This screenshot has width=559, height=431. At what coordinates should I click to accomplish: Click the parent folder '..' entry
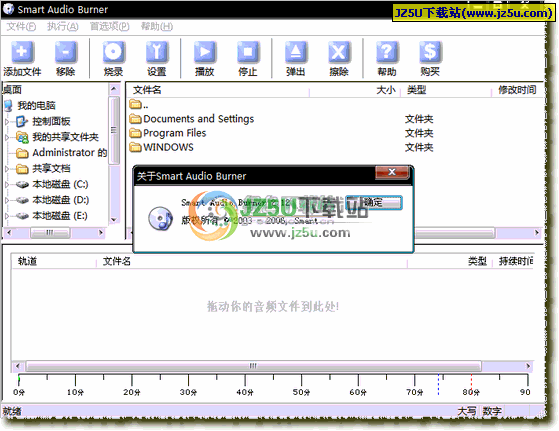(x=139, y=105)
